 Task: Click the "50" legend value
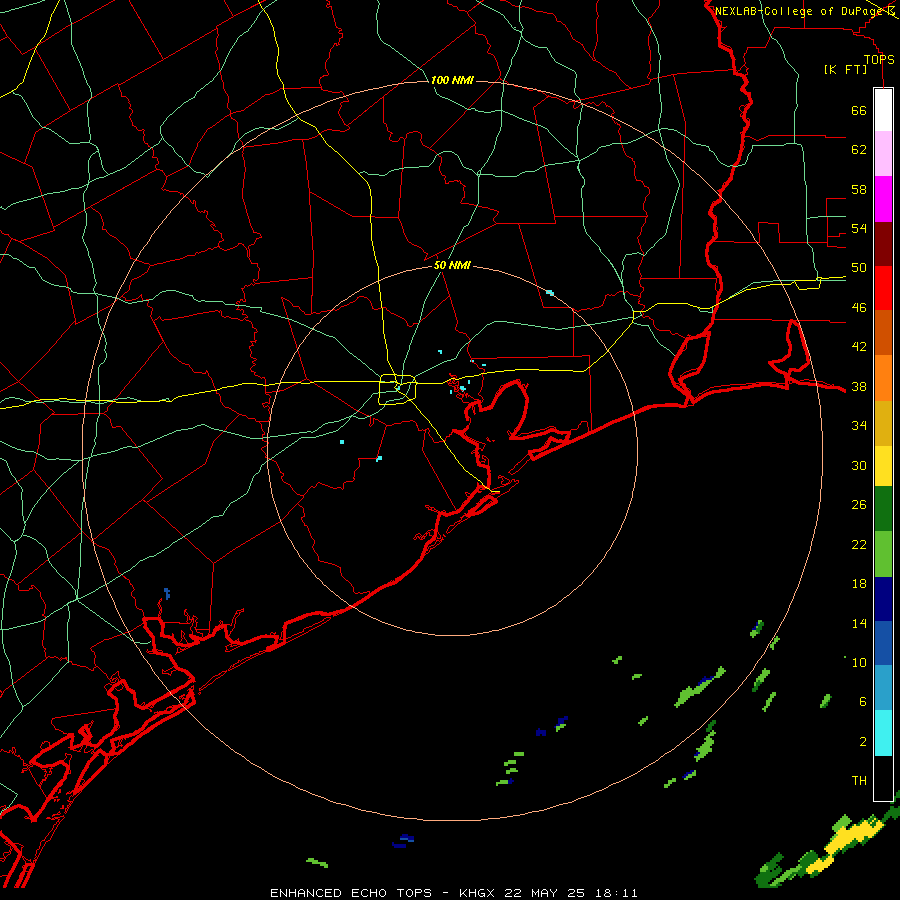tap(859, 267)
